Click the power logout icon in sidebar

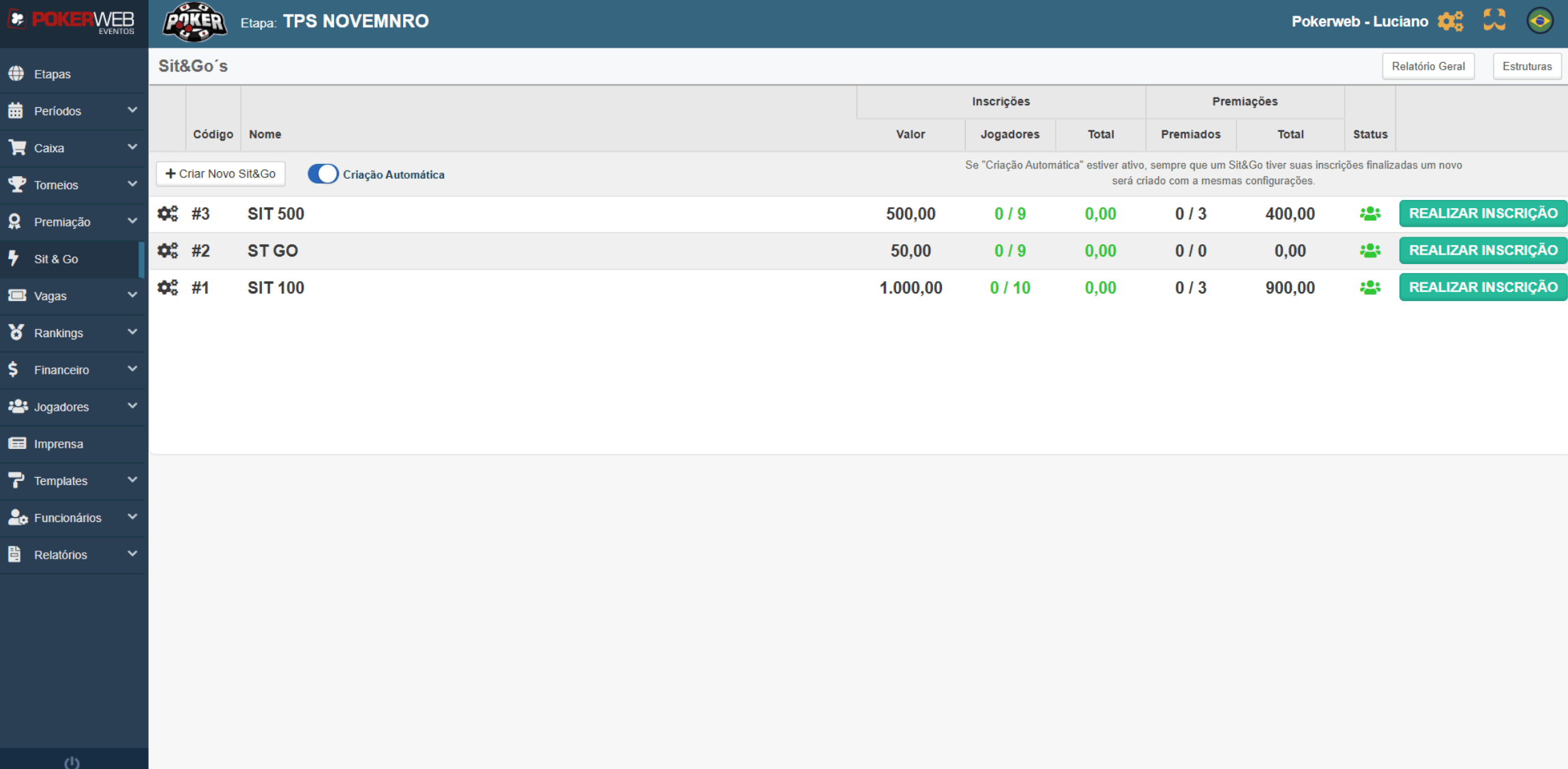[72, 762]
